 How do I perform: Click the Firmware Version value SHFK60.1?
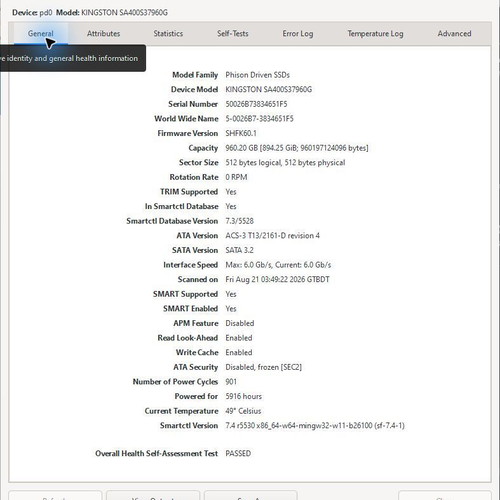pos(241,133)
